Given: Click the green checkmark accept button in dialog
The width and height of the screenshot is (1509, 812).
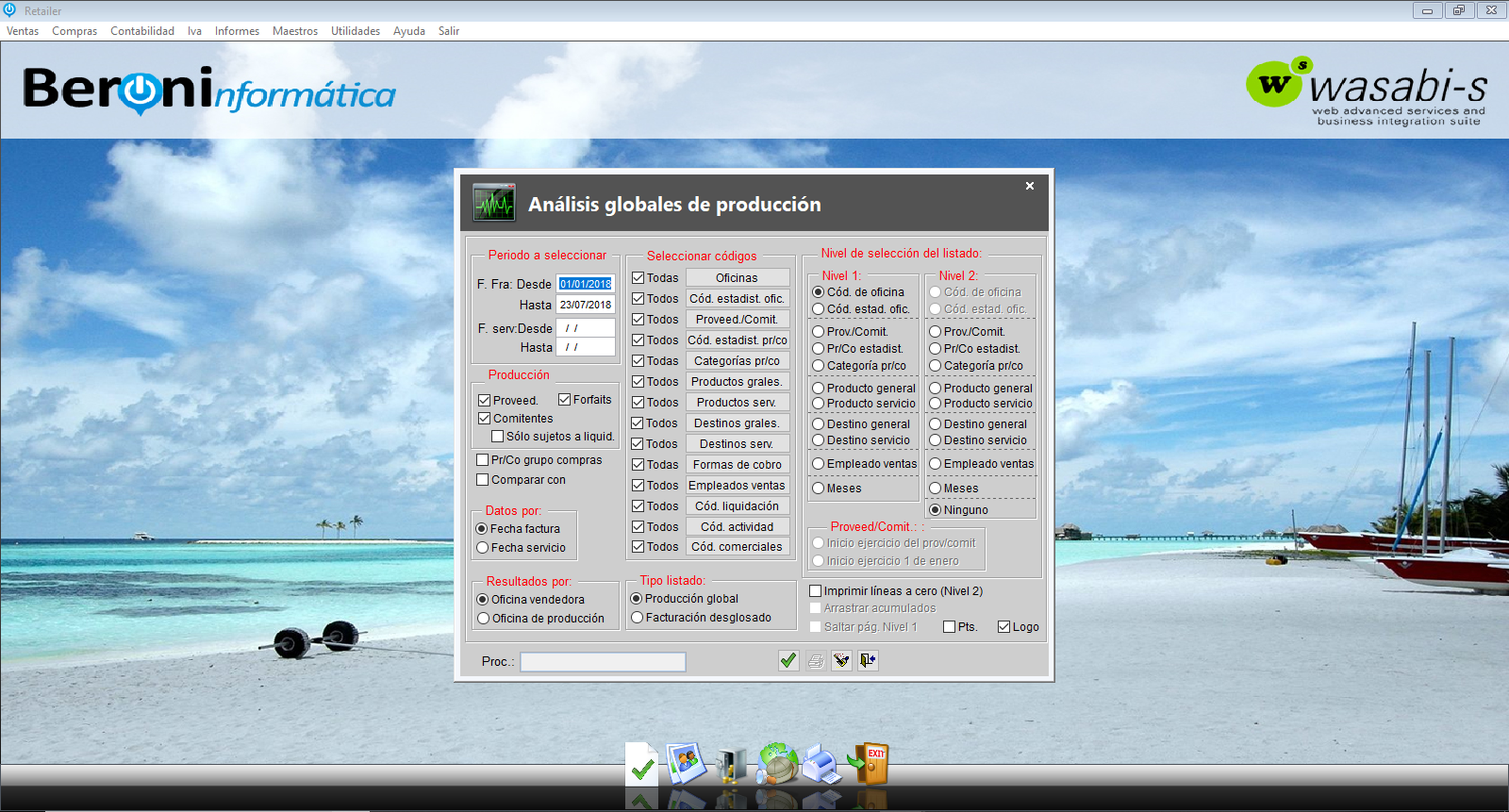Looking at the screenshot, I should pos(788,661).
